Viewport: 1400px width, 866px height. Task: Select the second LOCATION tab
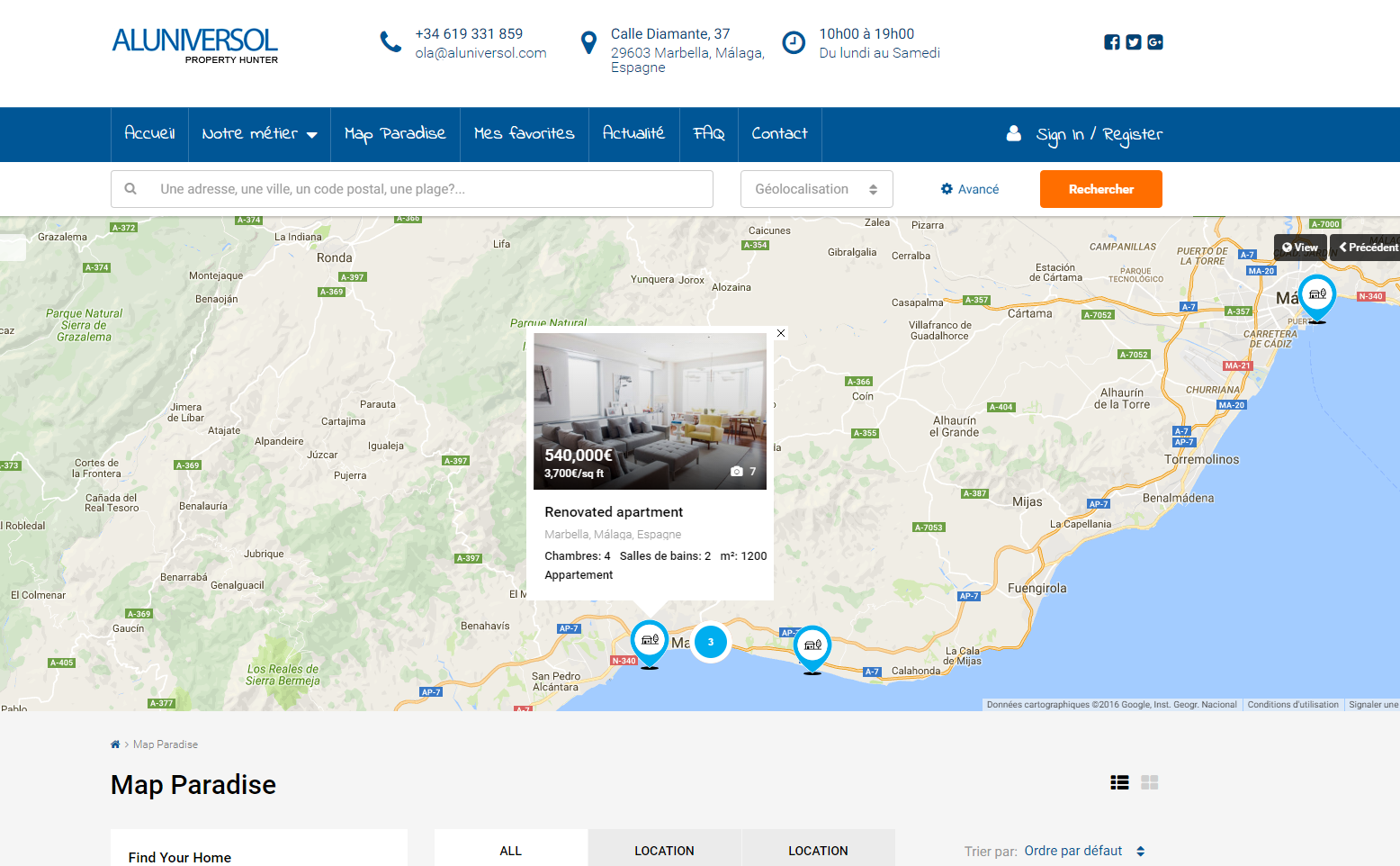tap(818, 848)
